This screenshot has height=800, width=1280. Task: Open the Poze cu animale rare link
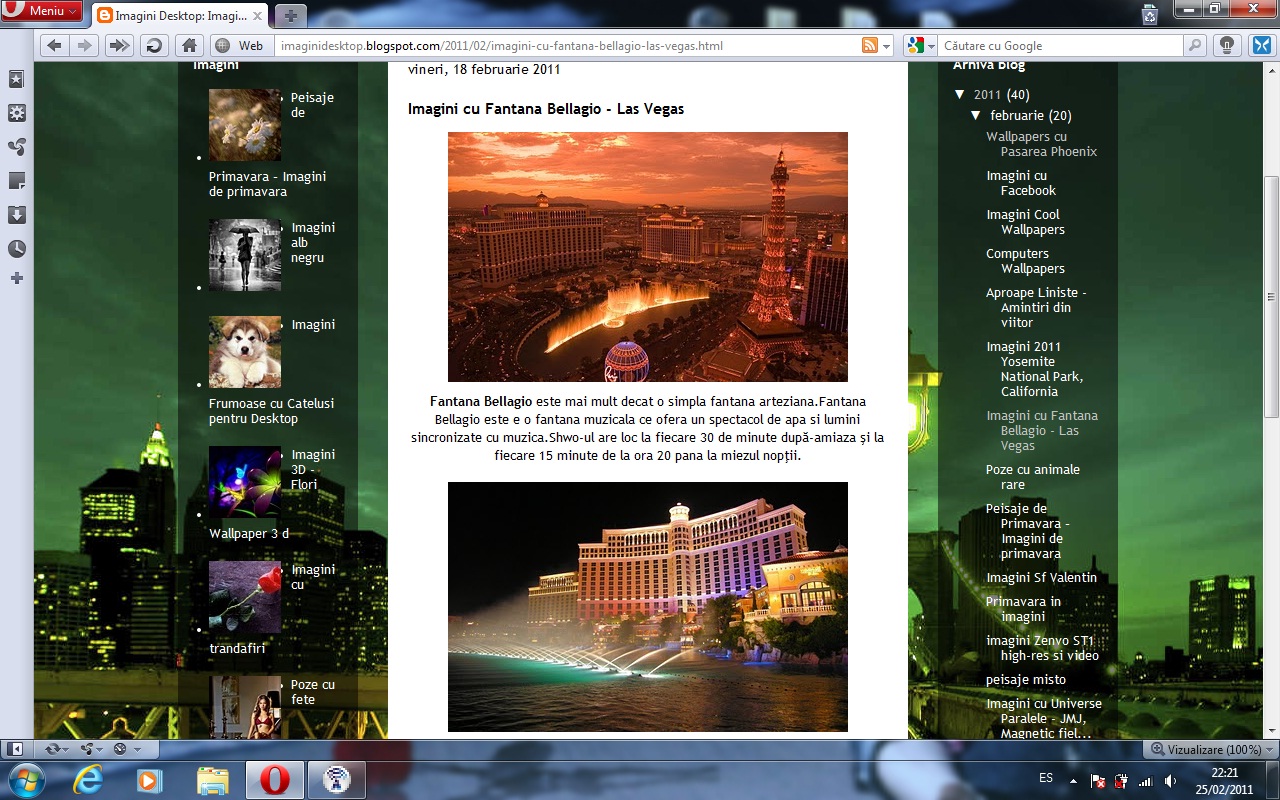click(1033, 477)
